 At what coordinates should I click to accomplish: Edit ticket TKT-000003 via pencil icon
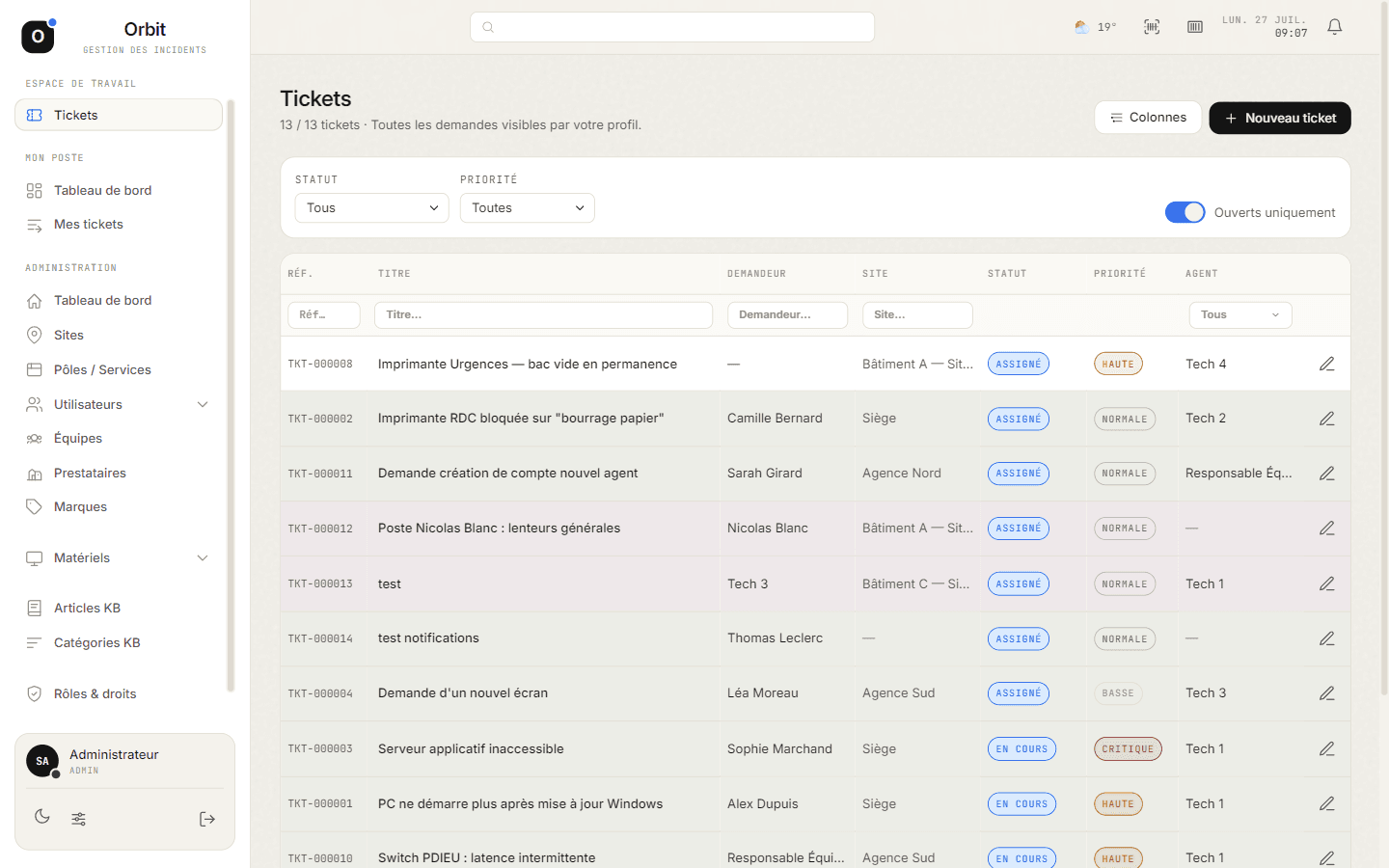1327,748
